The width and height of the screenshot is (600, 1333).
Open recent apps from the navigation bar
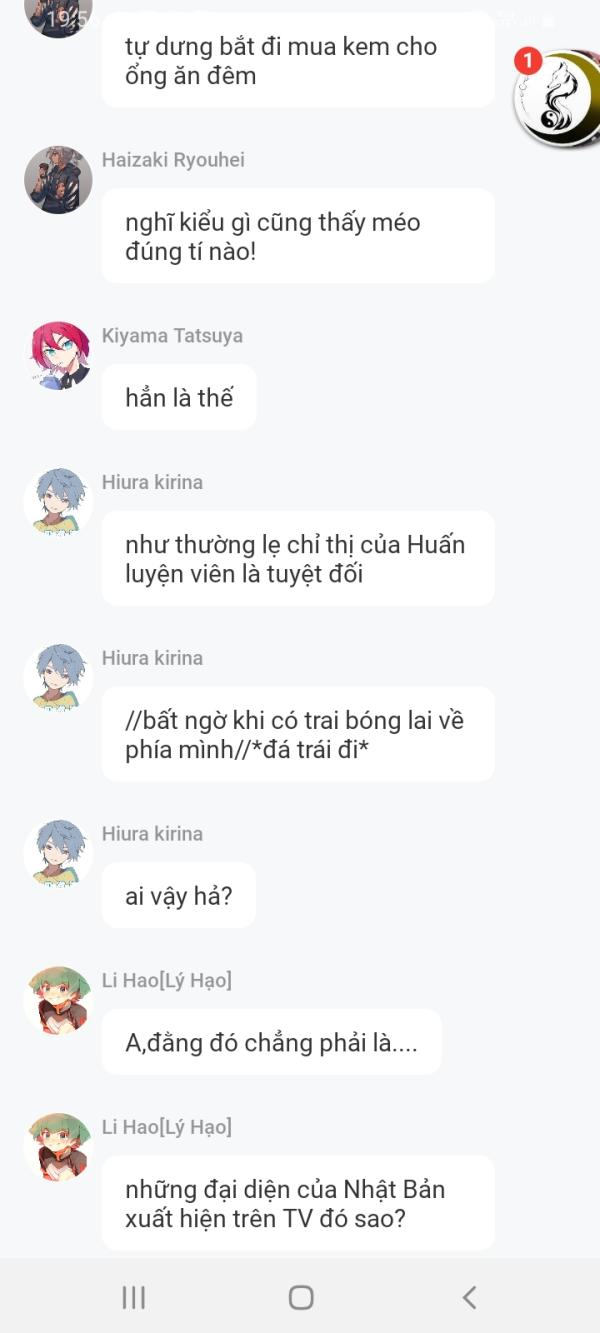(x=133, y=1297)
